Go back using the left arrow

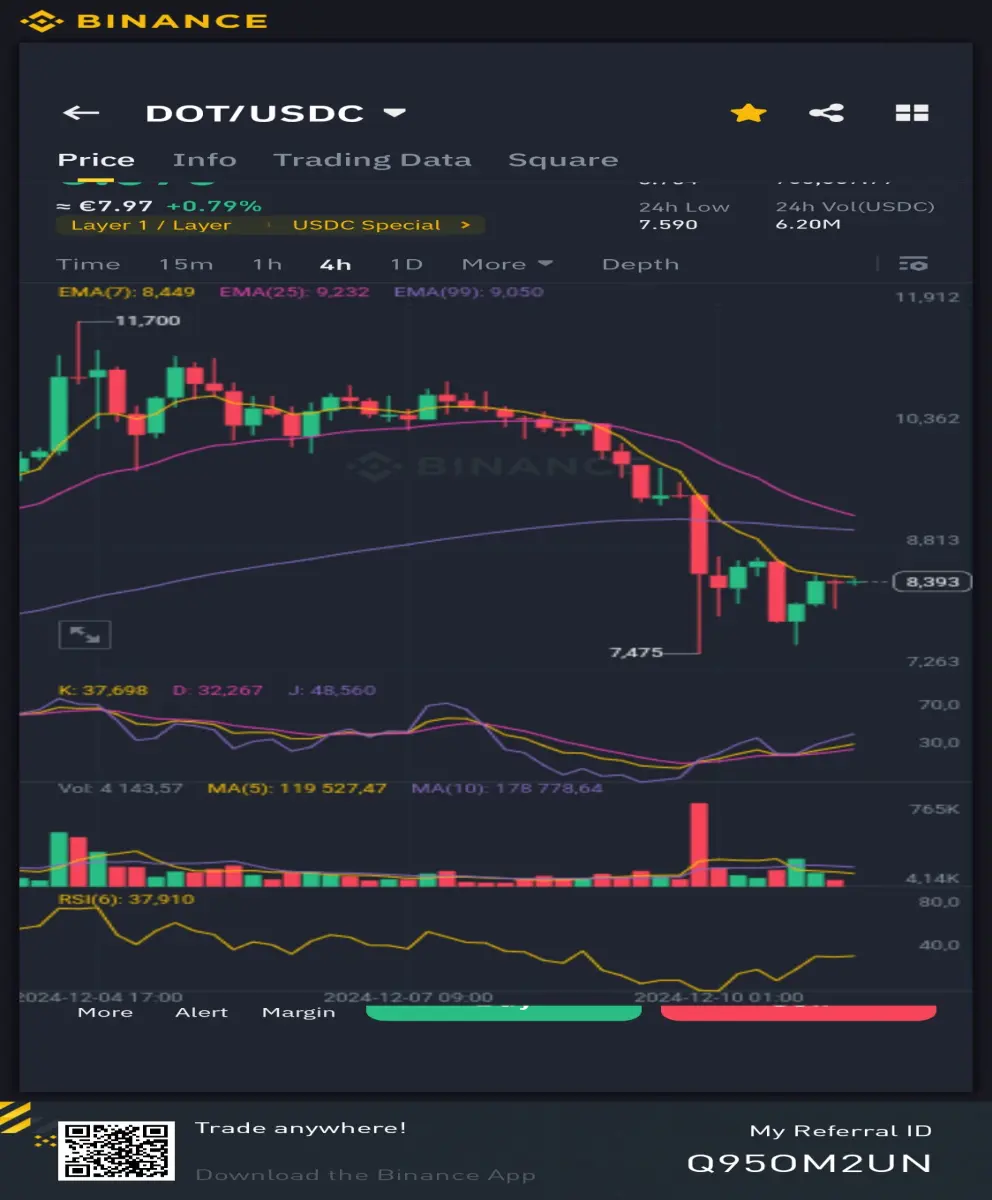(81, 113)
